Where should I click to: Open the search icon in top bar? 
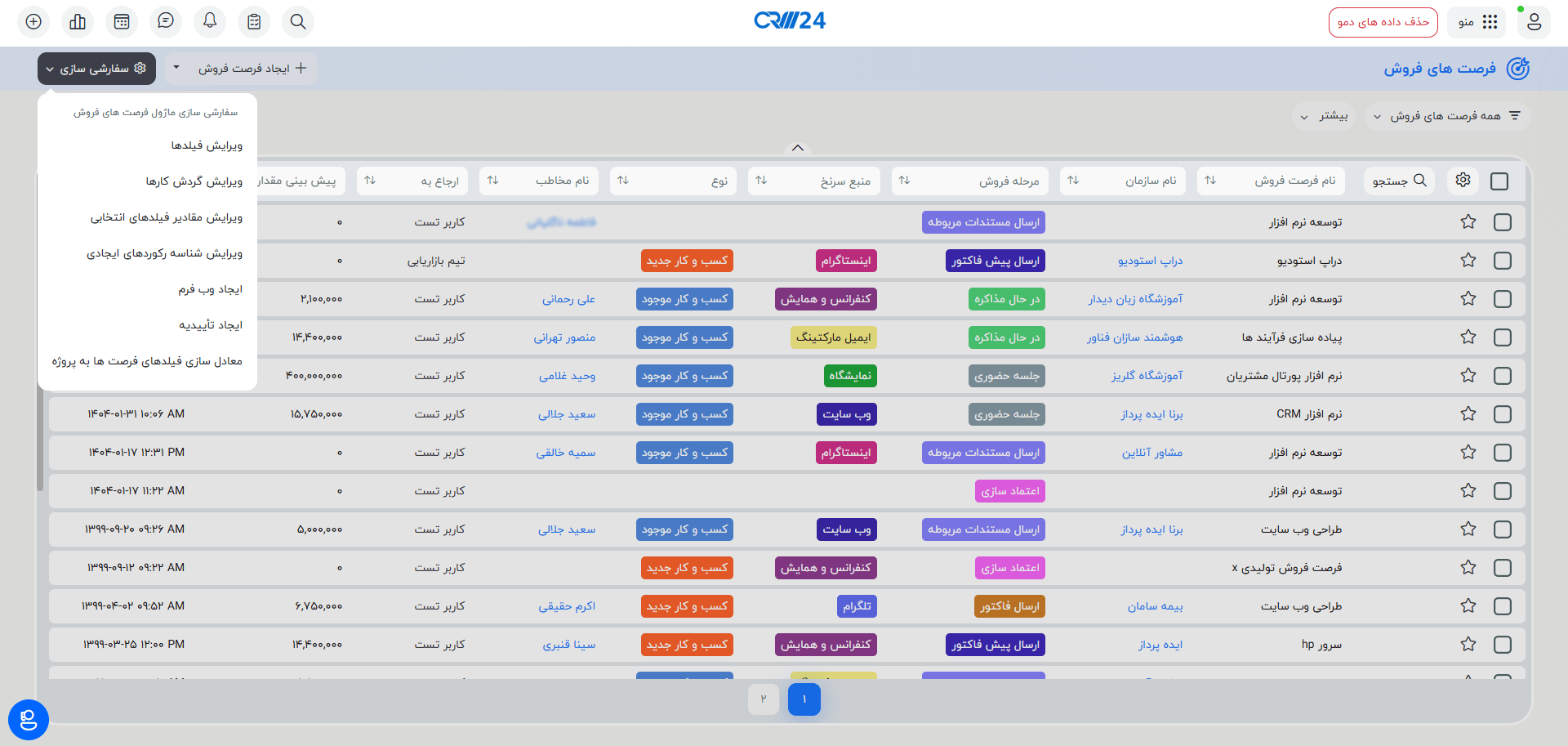[x=298, y=22]
